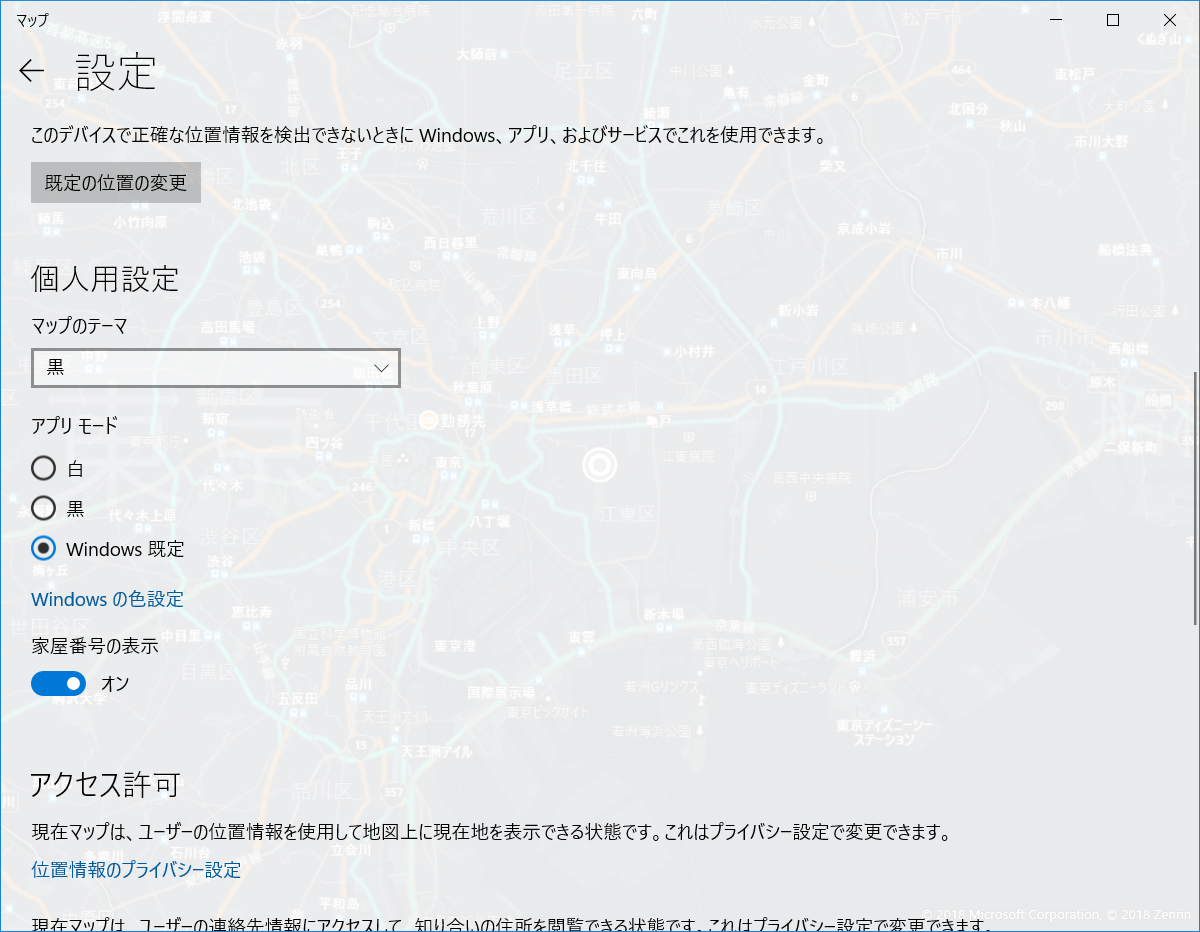
Task: Click the 勤務先 workplace marker on the map
Action: [x=429, y=420]
